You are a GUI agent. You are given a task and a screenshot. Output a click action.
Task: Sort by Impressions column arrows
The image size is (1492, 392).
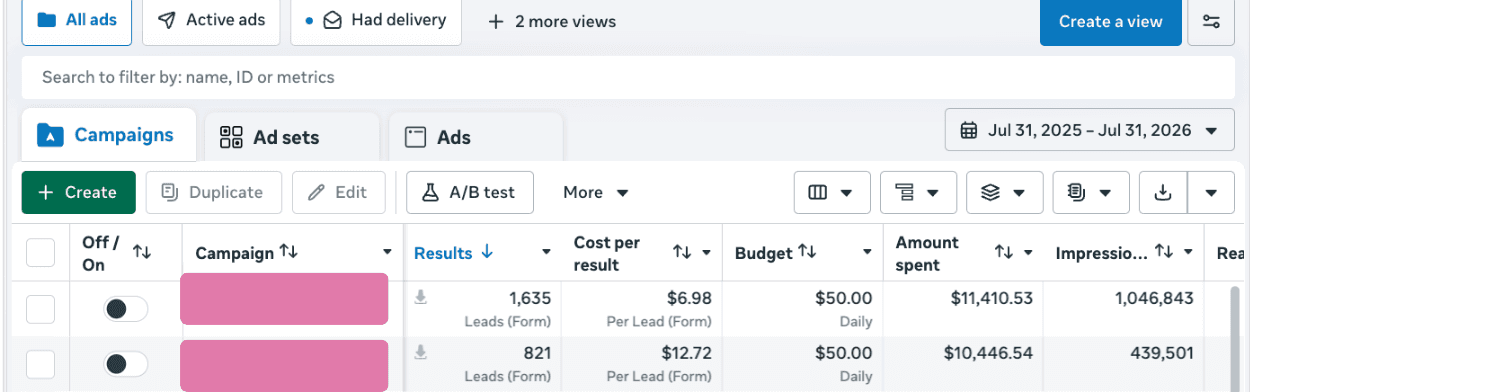coord(1164,252)
